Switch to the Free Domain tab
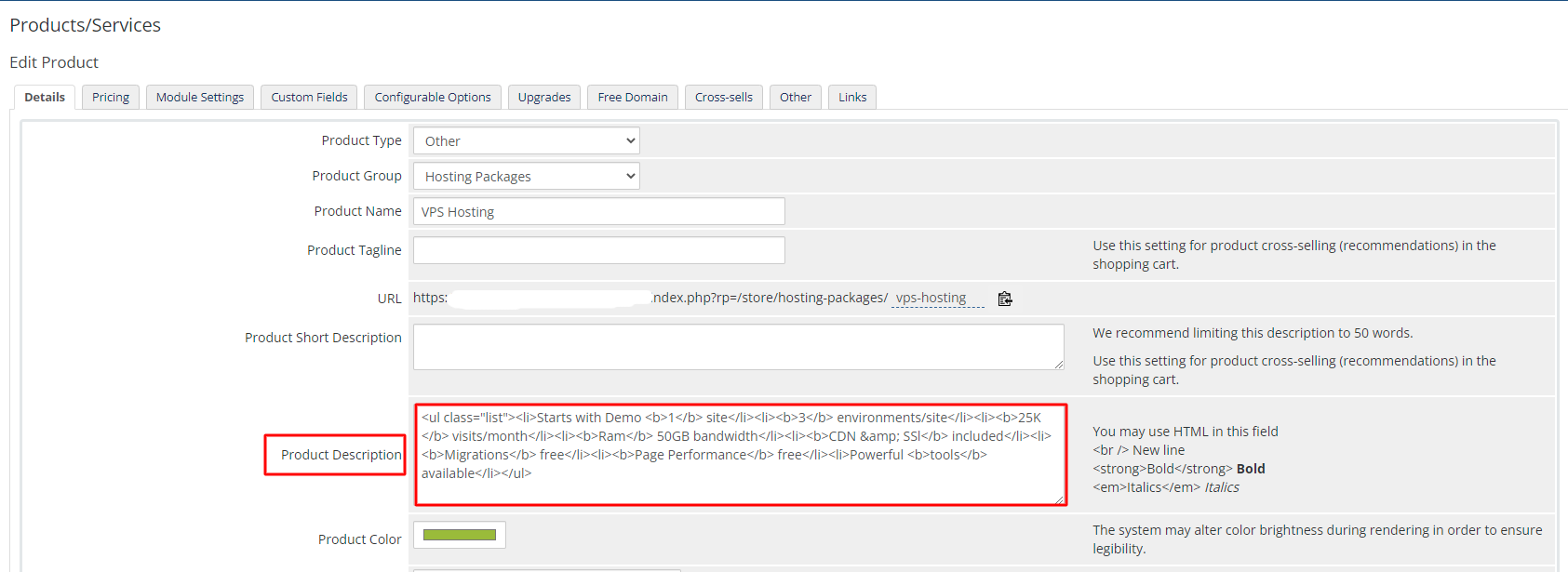This screenshot has width=1568, height=572. coord(633,98)
